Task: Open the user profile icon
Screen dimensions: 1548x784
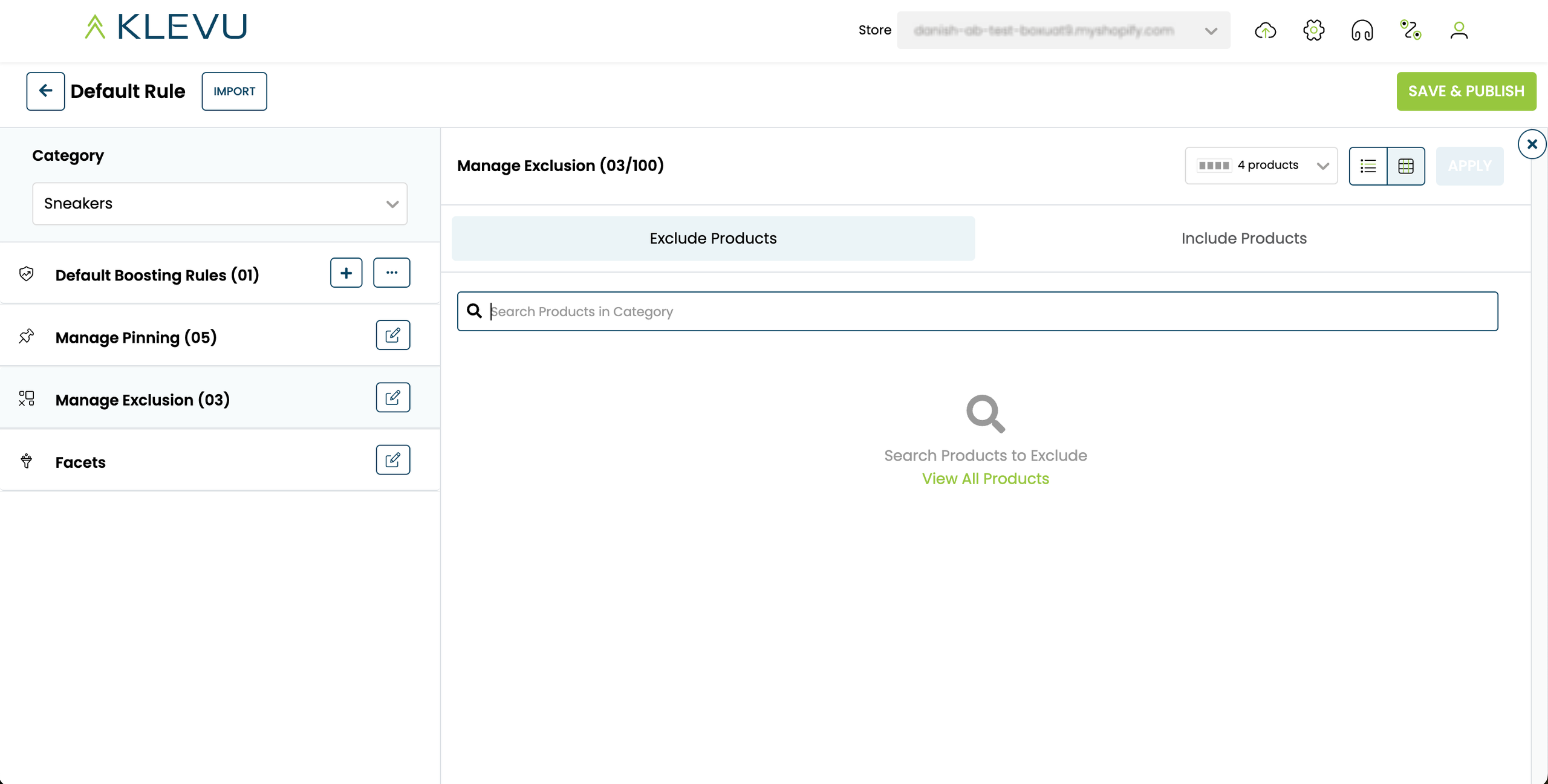Action: pyautogui.click(x=1459, y=30)
